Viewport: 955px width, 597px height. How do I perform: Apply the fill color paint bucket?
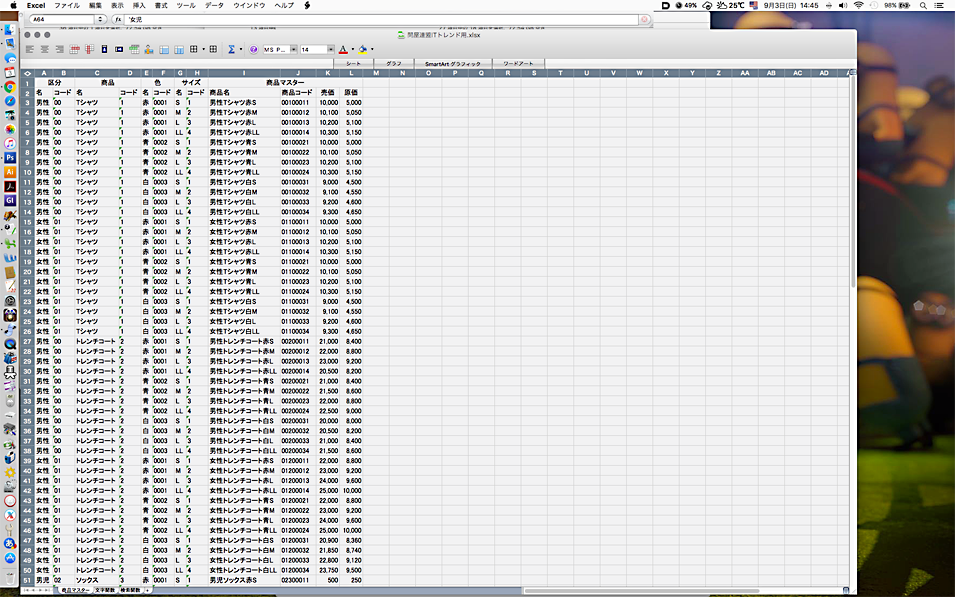click(x=363, y=49)
